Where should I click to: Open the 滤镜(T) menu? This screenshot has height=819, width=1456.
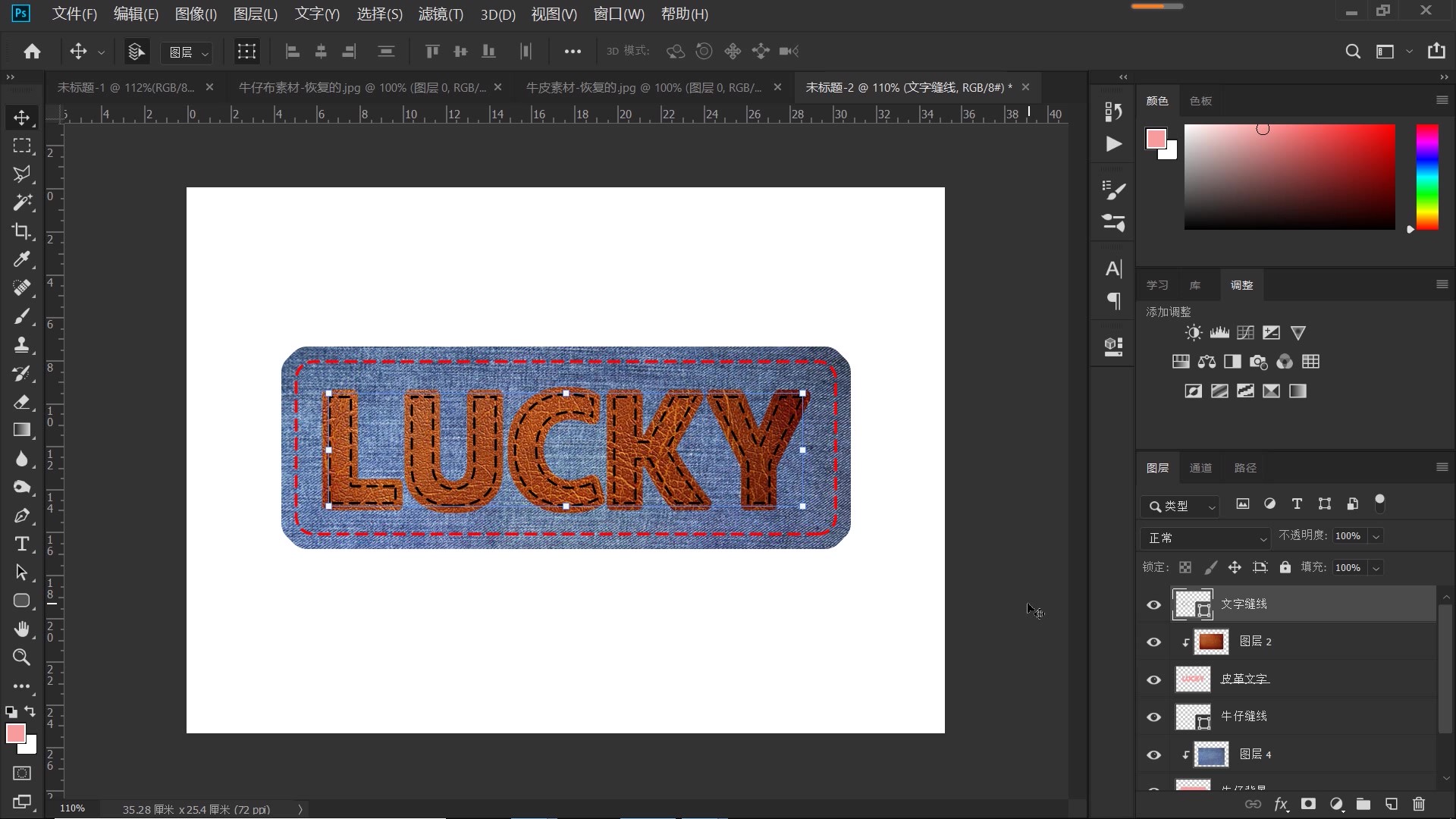click(440, 14)
